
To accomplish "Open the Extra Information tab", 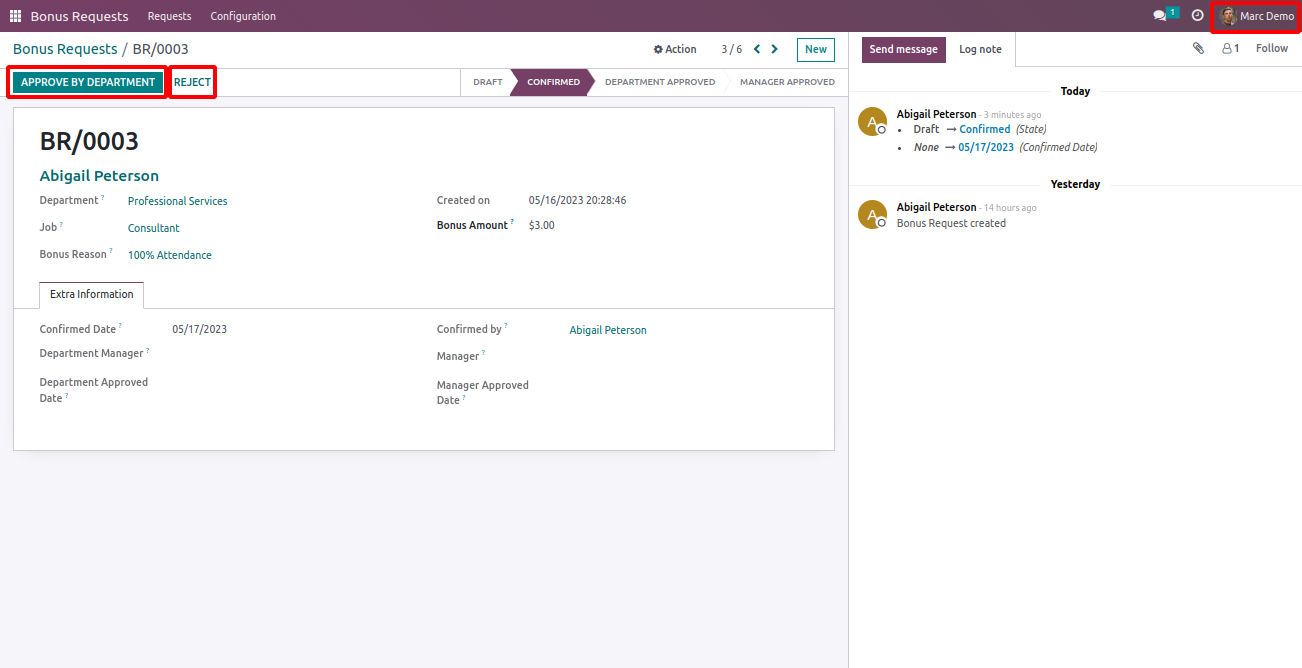I will point(91,295).
